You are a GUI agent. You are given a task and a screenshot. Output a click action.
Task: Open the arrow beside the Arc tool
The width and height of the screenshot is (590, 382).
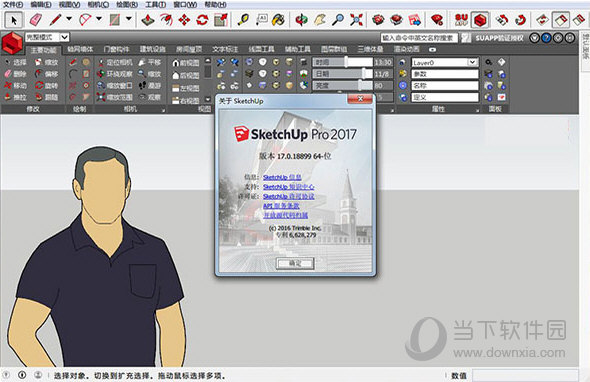click(x=99, y=18)
